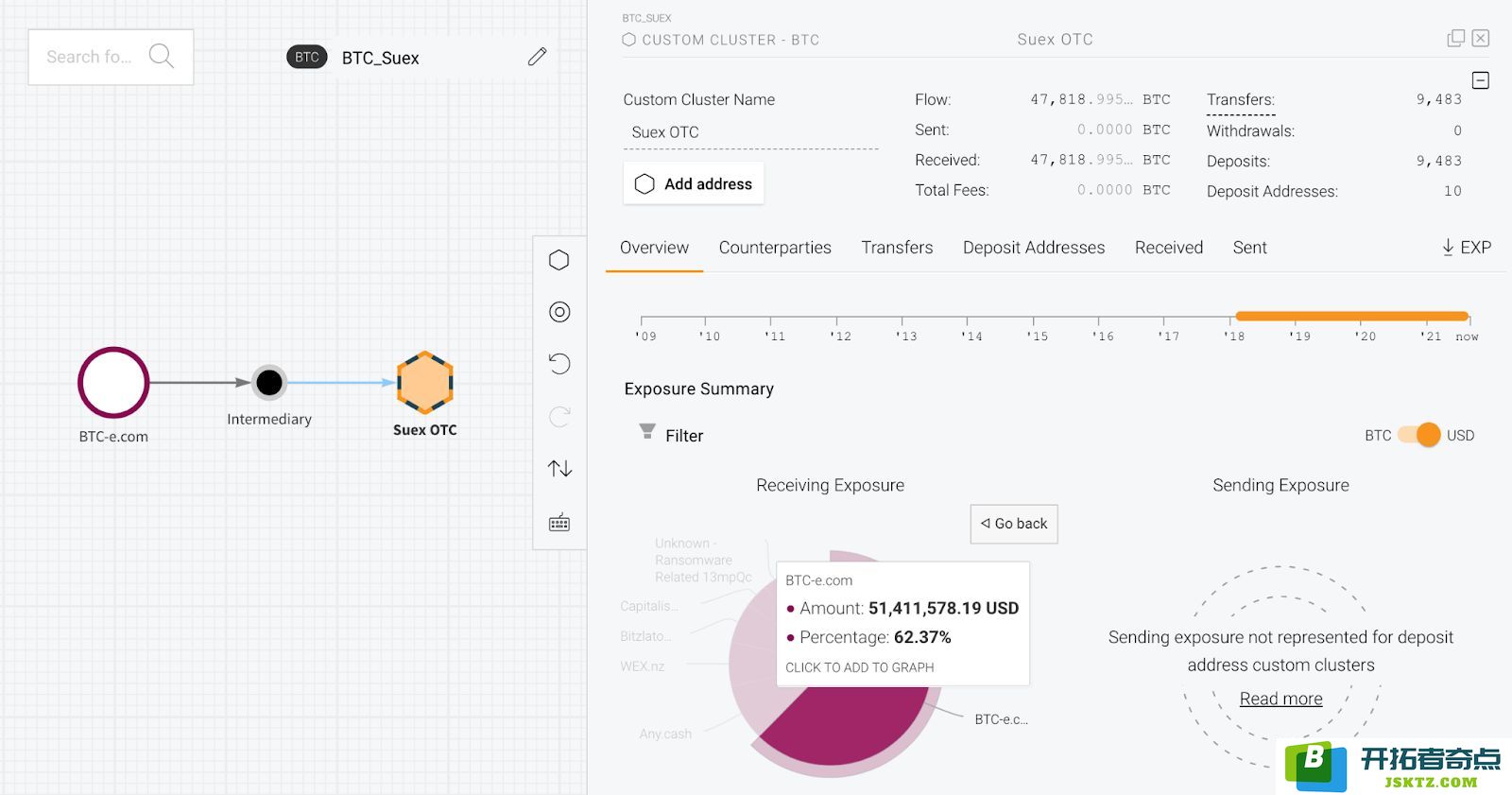The height and width of the screenshot is (795, 1512).
Task: Click the timeline end handle at now
Action: click(1467, 316)
